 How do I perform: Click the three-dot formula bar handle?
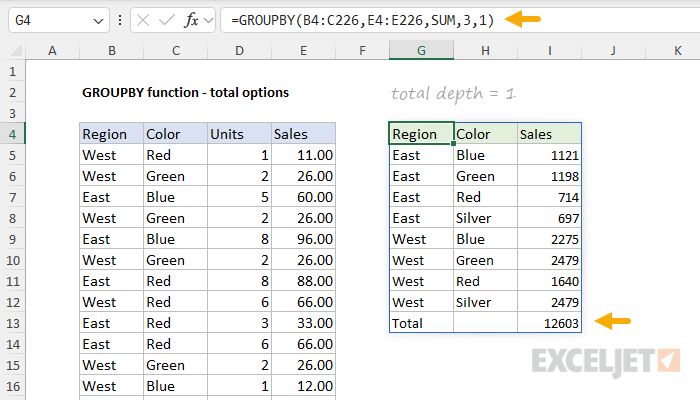pos(120,20)
